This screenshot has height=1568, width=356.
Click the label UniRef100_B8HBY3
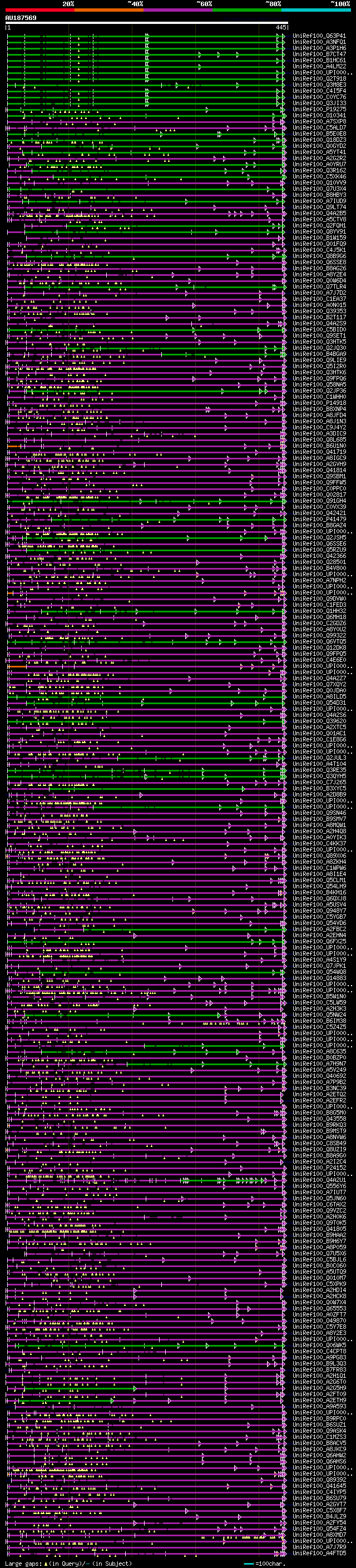click(x=319, y=195)
